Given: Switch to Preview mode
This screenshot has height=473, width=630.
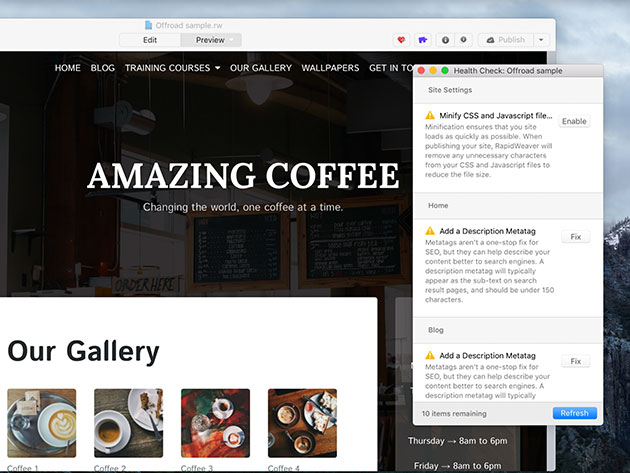Looking at the screenshot, I should click(210, 40).
